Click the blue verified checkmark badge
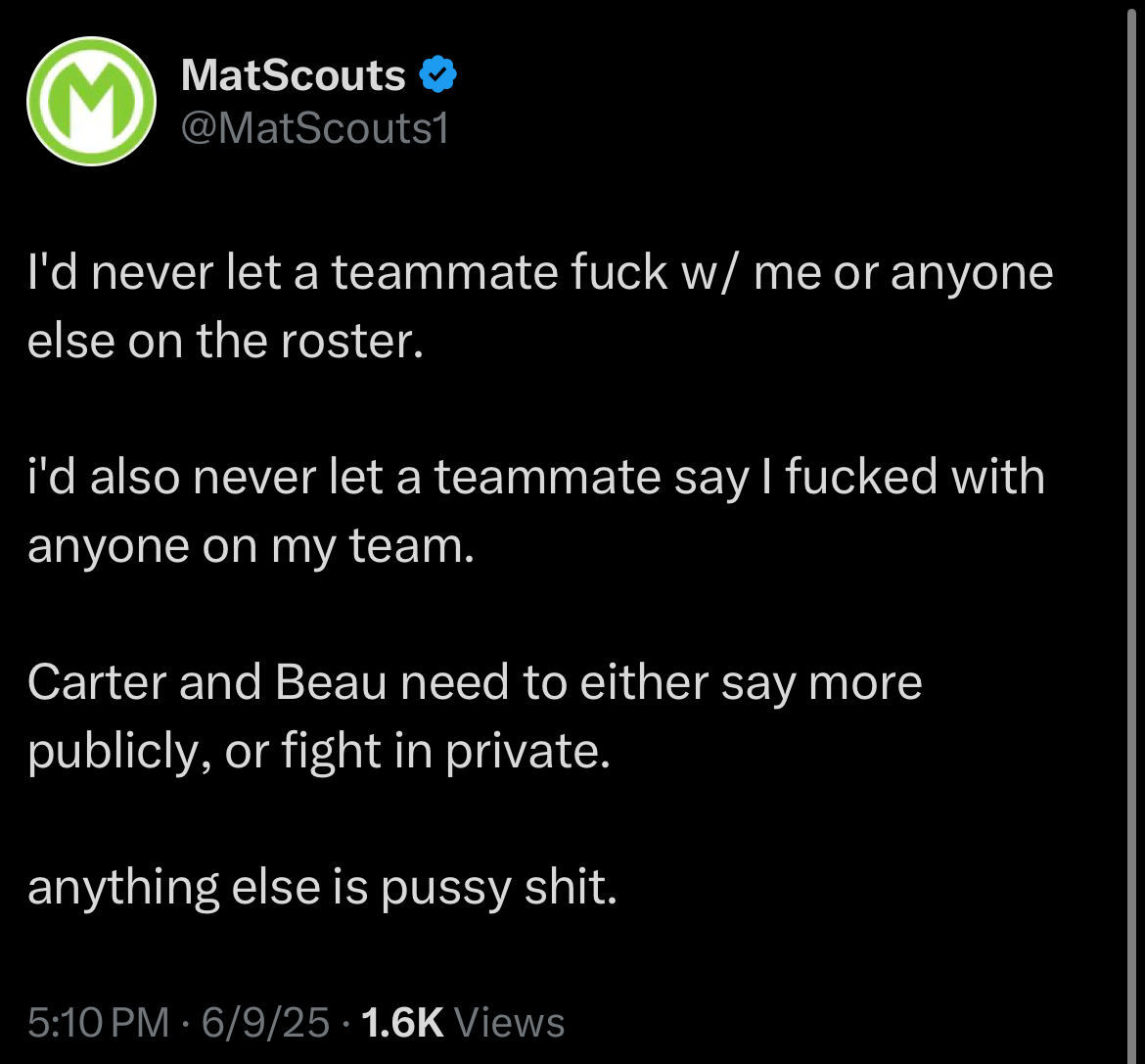 [x=438, y=73]
